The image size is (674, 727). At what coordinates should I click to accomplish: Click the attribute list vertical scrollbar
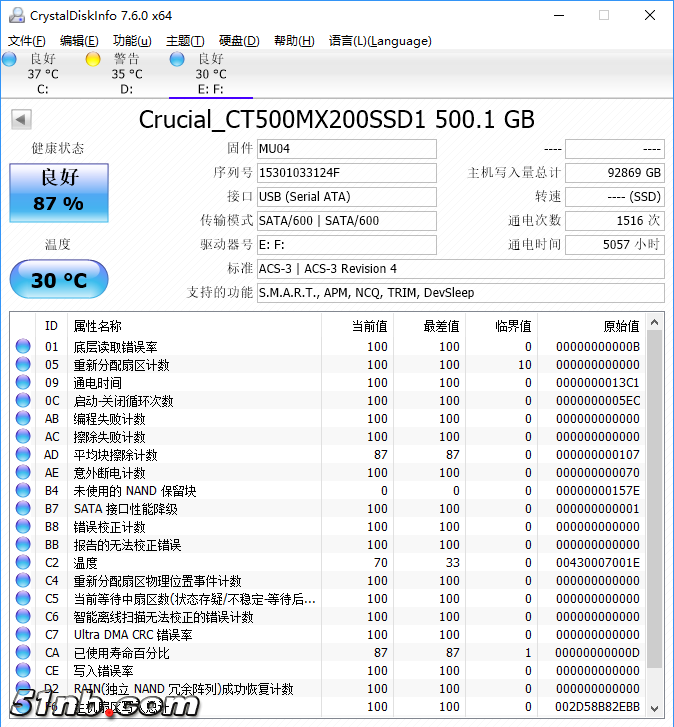[x=655, y=500]
